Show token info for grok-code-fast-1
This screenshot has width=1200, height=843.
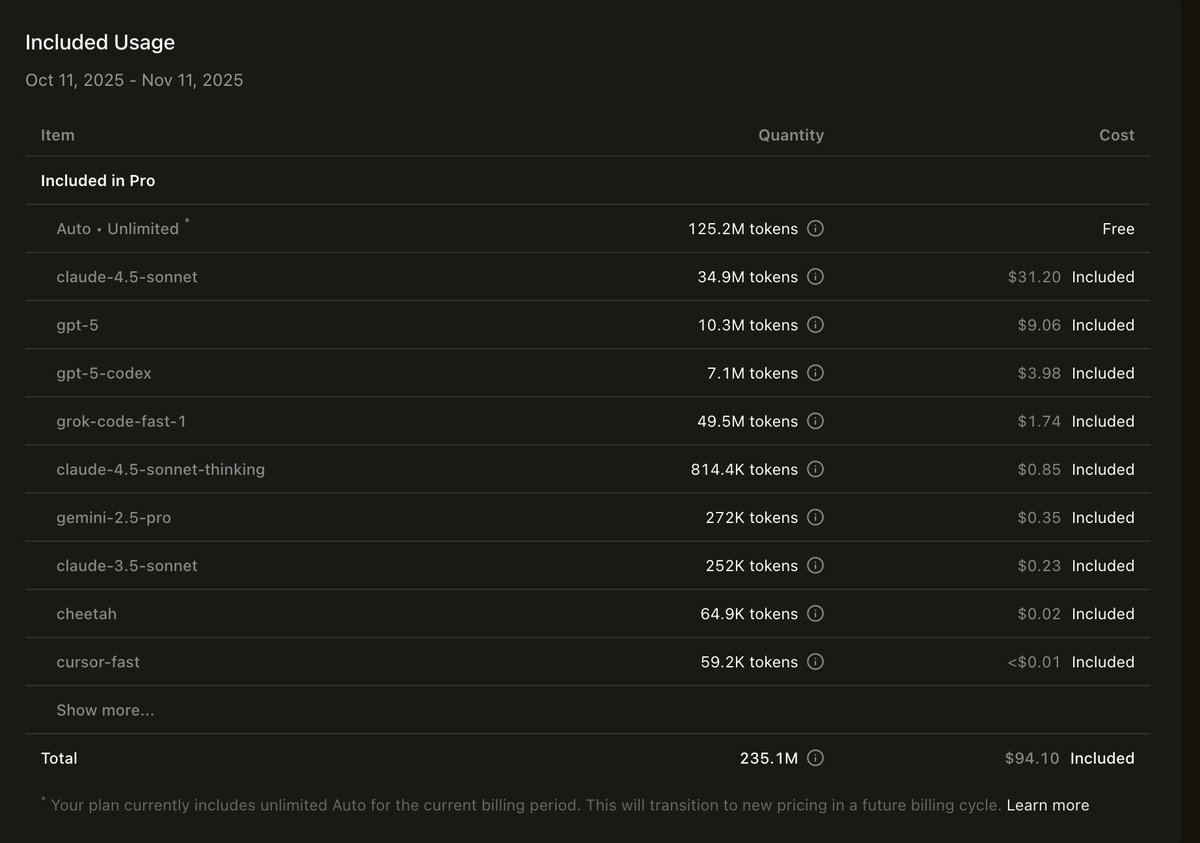tap(815, 421)
